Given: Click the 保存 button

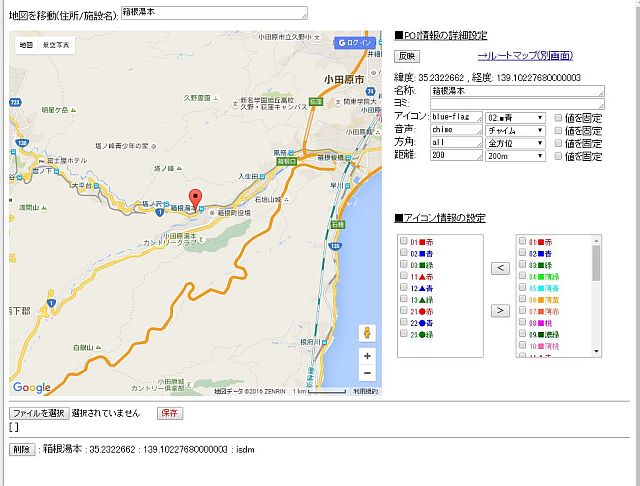Looking at the screenshot, I should coord(170,413).
